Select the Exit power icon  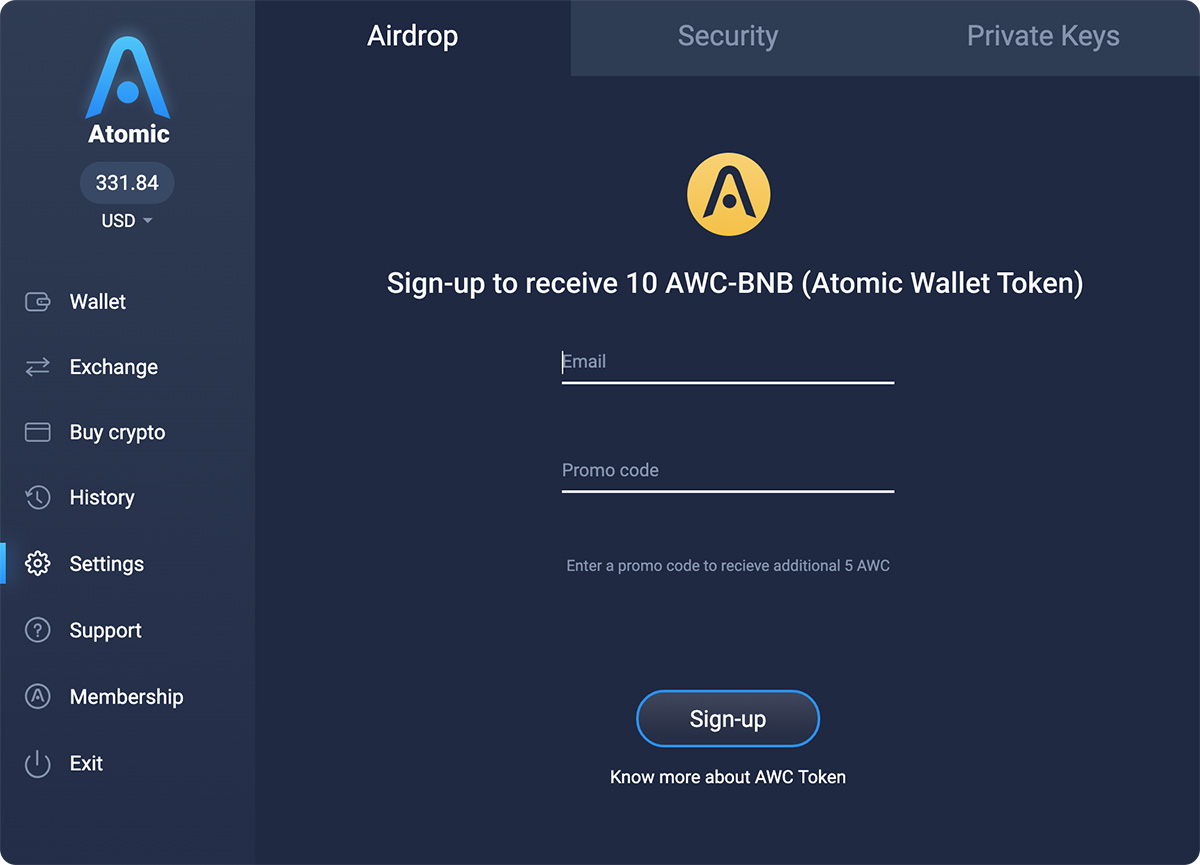36,763
